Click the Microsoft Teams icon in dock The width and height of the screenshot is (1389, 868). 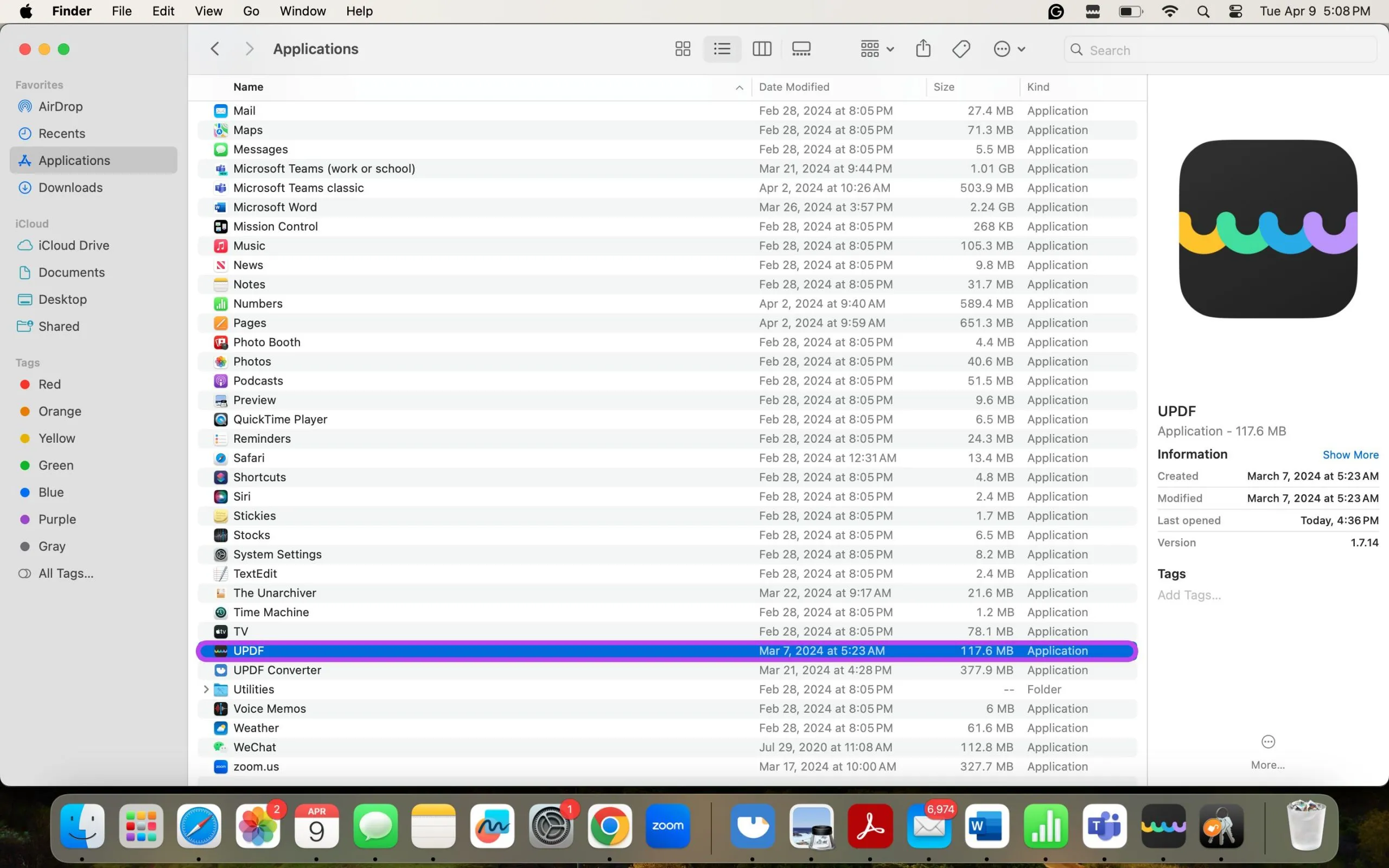[x=1105, y=826]
